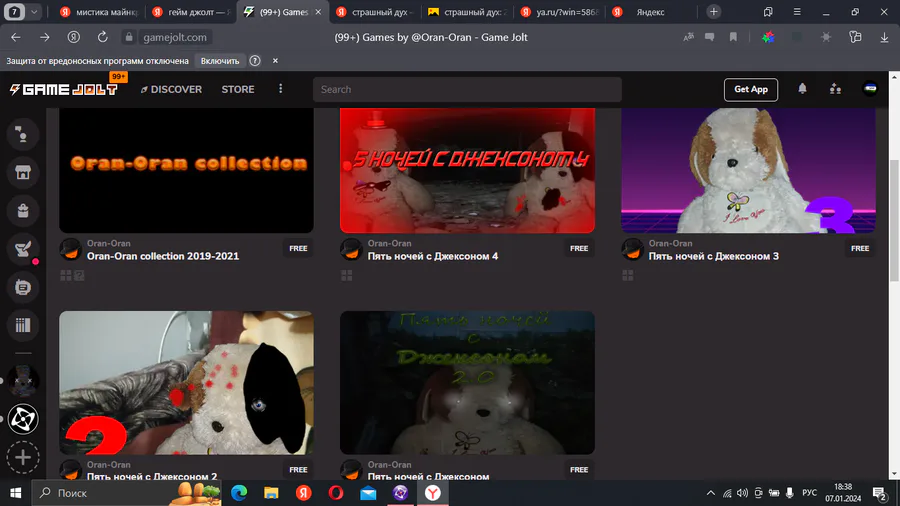Viewport: 900px width, 506px height.
Task: Open 'Oran-Oran collection 2019-2021' title link
Action: pyautogui.click(x=163, y=256)
